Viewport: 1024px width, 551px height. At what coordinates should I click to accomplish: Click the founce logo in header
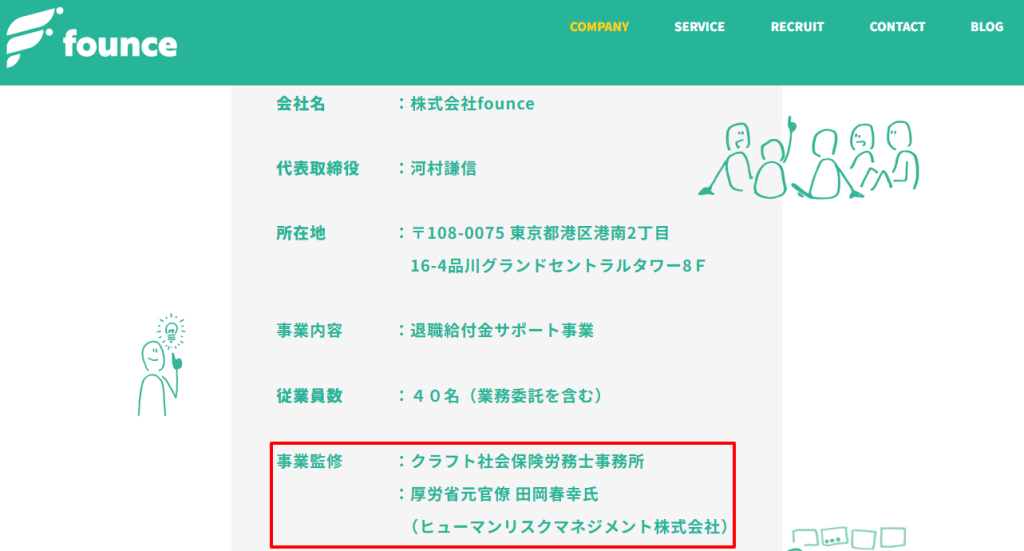pos(91,37)
